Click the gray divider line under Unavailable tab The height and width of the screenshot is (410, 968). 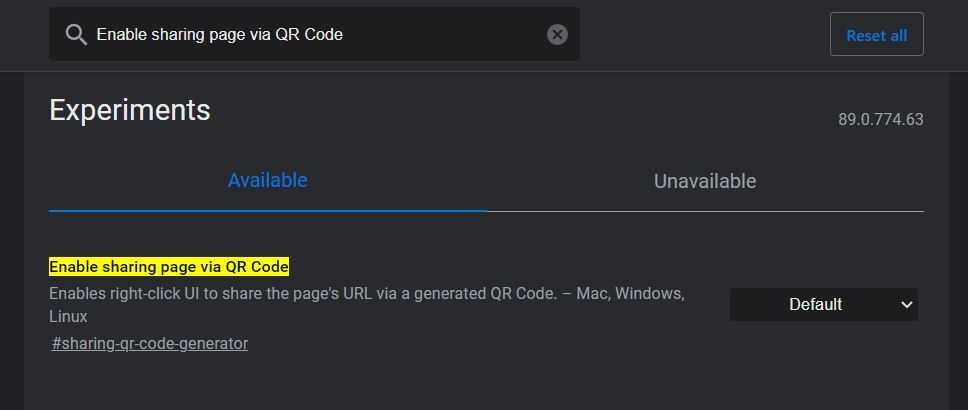(x=704, y=212)
